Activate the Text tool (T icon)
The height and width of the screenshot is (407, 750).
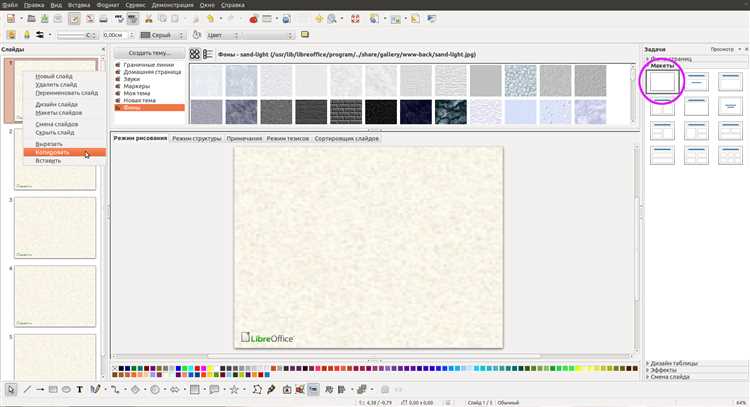[79, 389]
